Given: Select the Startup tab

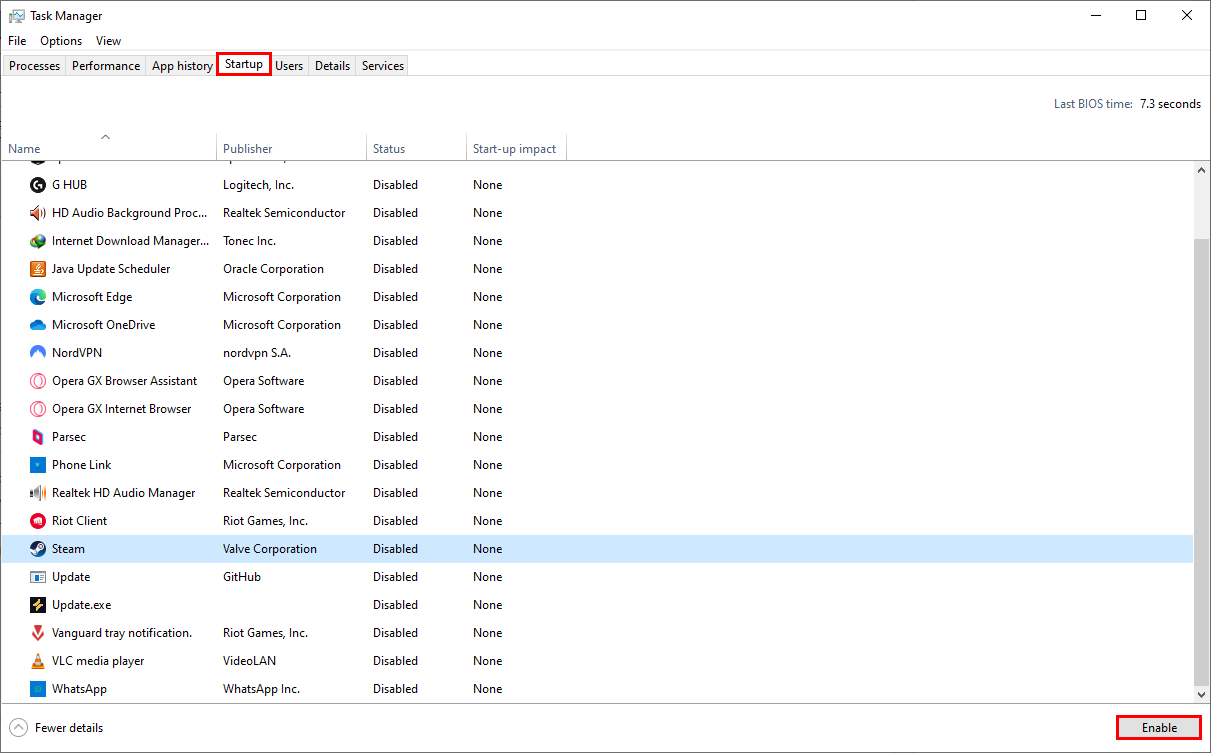Looking at the screenshot, I should point(244,64).
